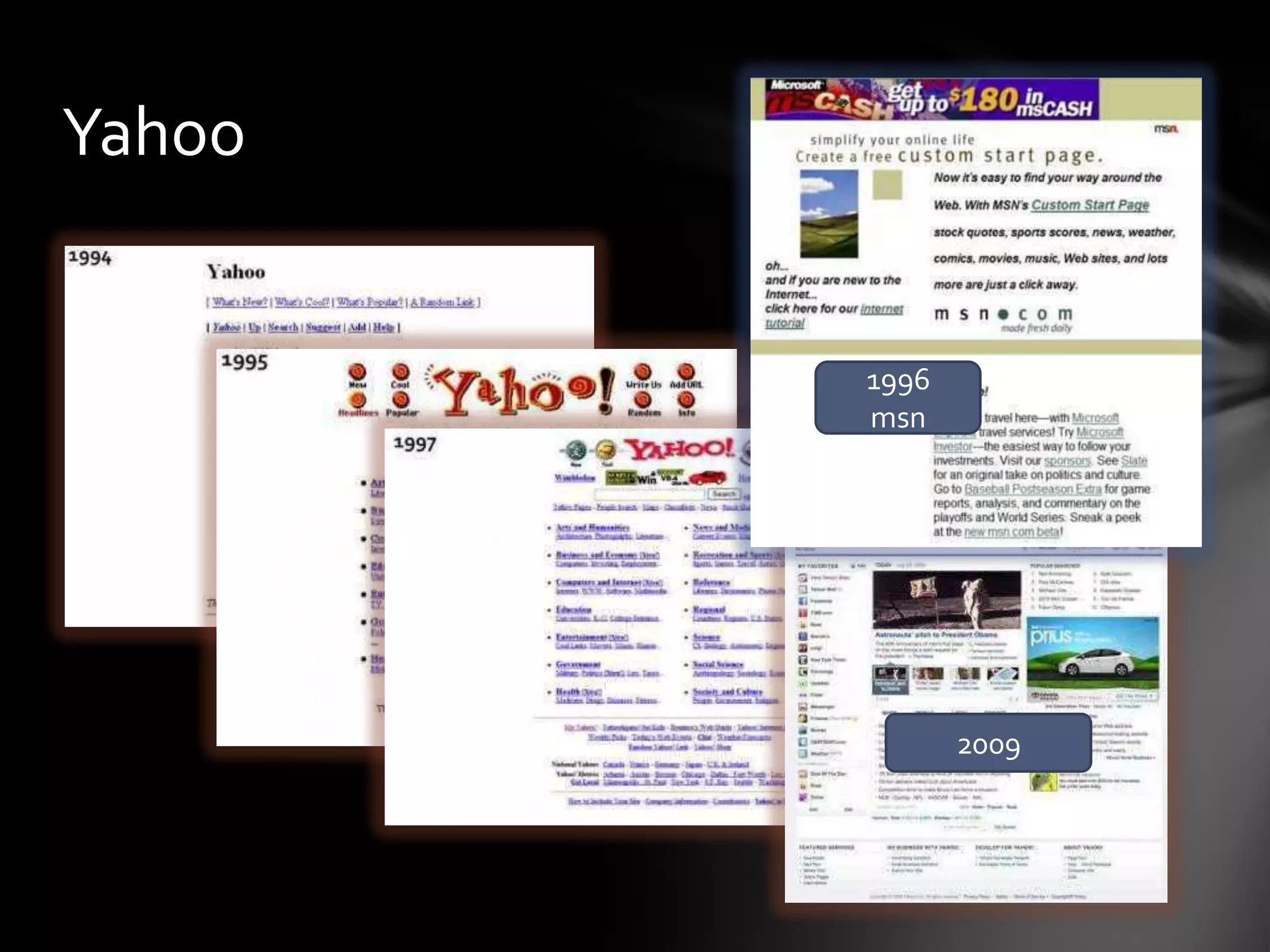Click Custom Start Page link on MSN page
The image size is (1270, 952).
[x=1090, y=205]
